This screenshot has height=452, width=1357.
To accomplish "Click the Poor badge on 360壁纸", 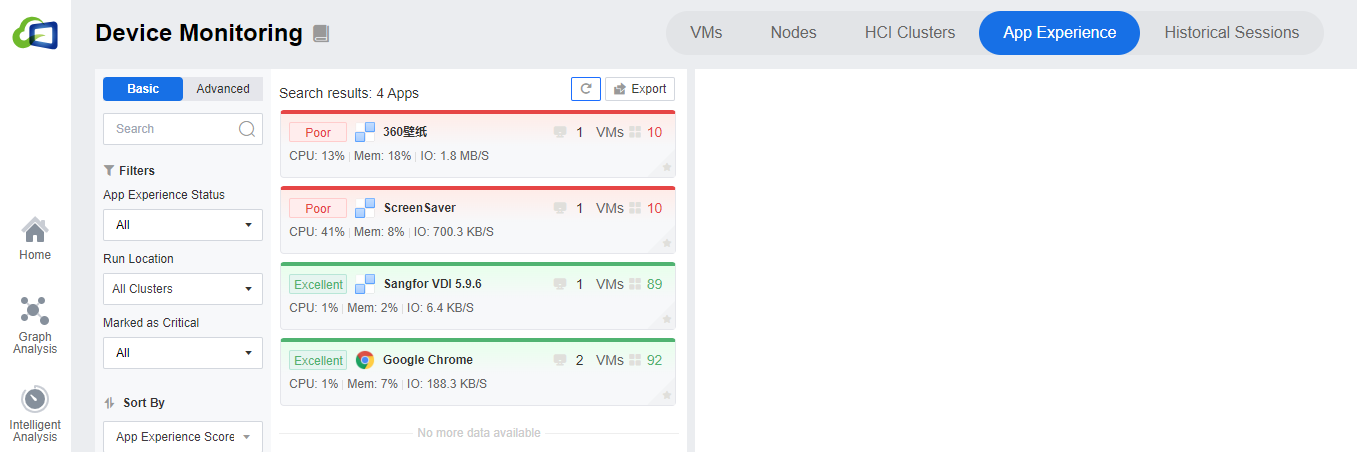I will pyautogui.click(x=318, y=132).
